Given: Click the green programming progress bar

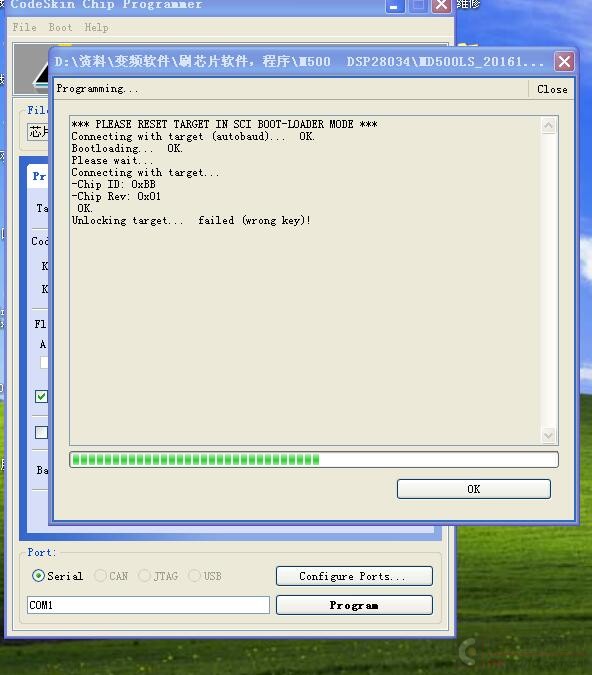Looking at the screenshot, I should (314, 460).
